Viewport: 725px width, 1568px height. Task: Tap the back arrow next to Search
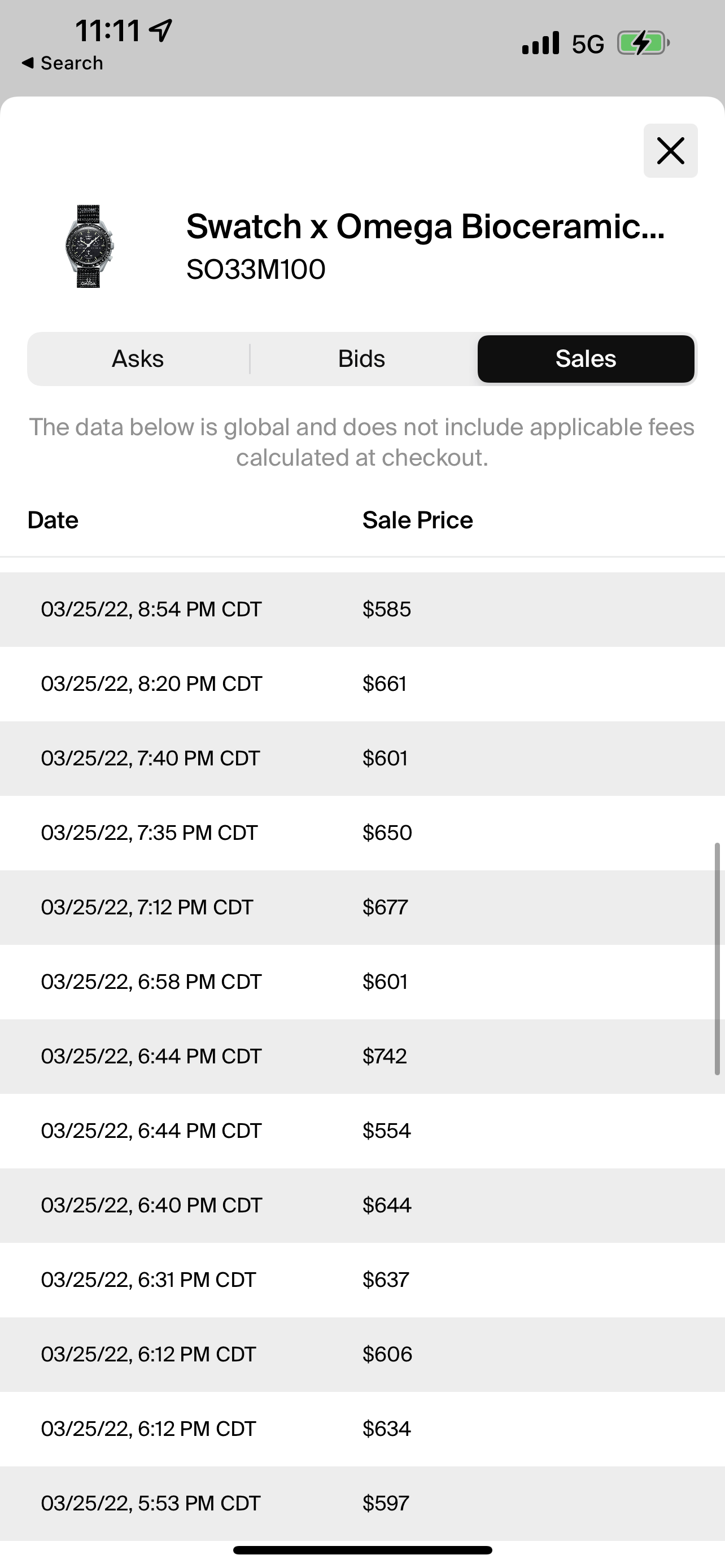coord(28,63)
